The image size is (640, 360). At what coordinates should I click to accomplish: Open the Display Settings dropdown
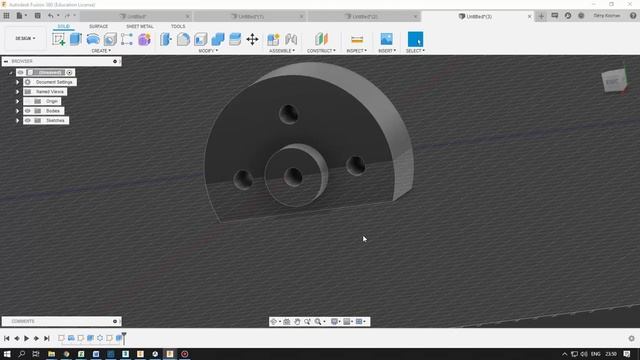click(336, 322)
